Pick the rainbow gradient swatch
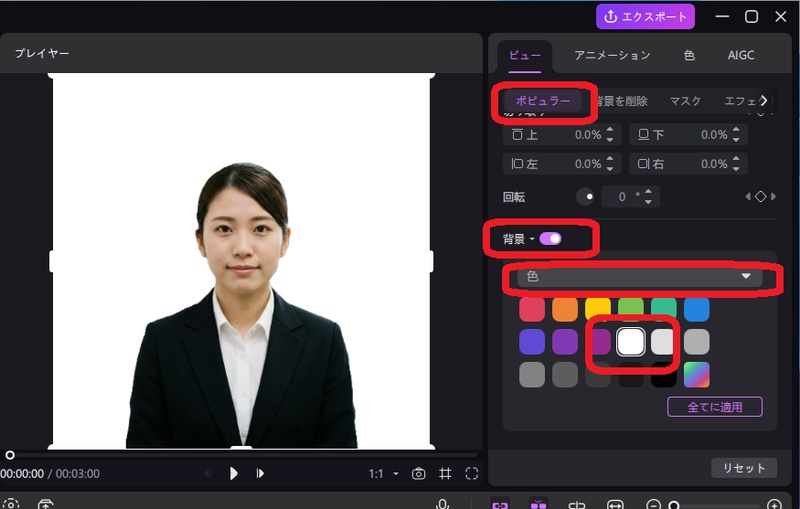 tap(696, 374)
